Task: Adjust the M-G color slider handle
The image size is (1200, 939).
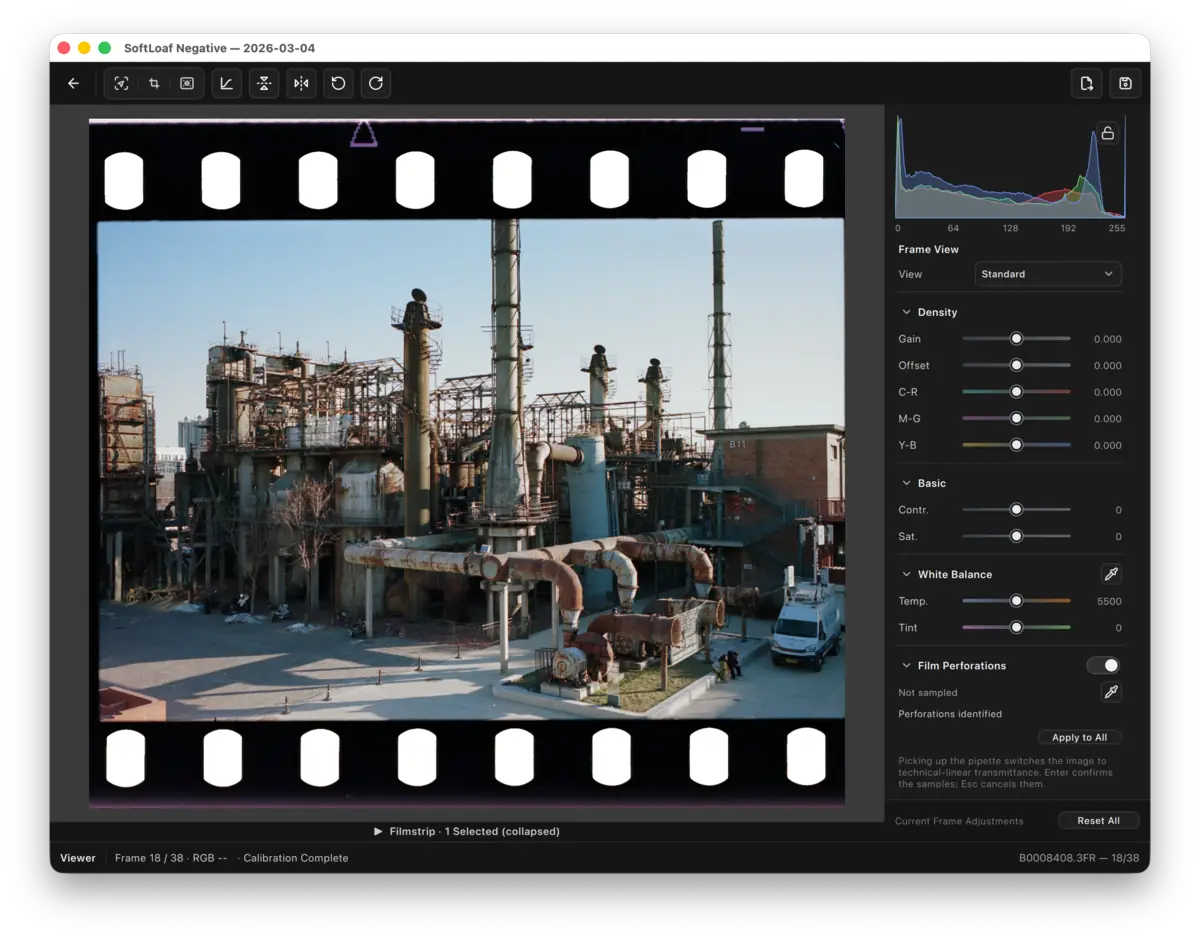Action: [1016, 418]
